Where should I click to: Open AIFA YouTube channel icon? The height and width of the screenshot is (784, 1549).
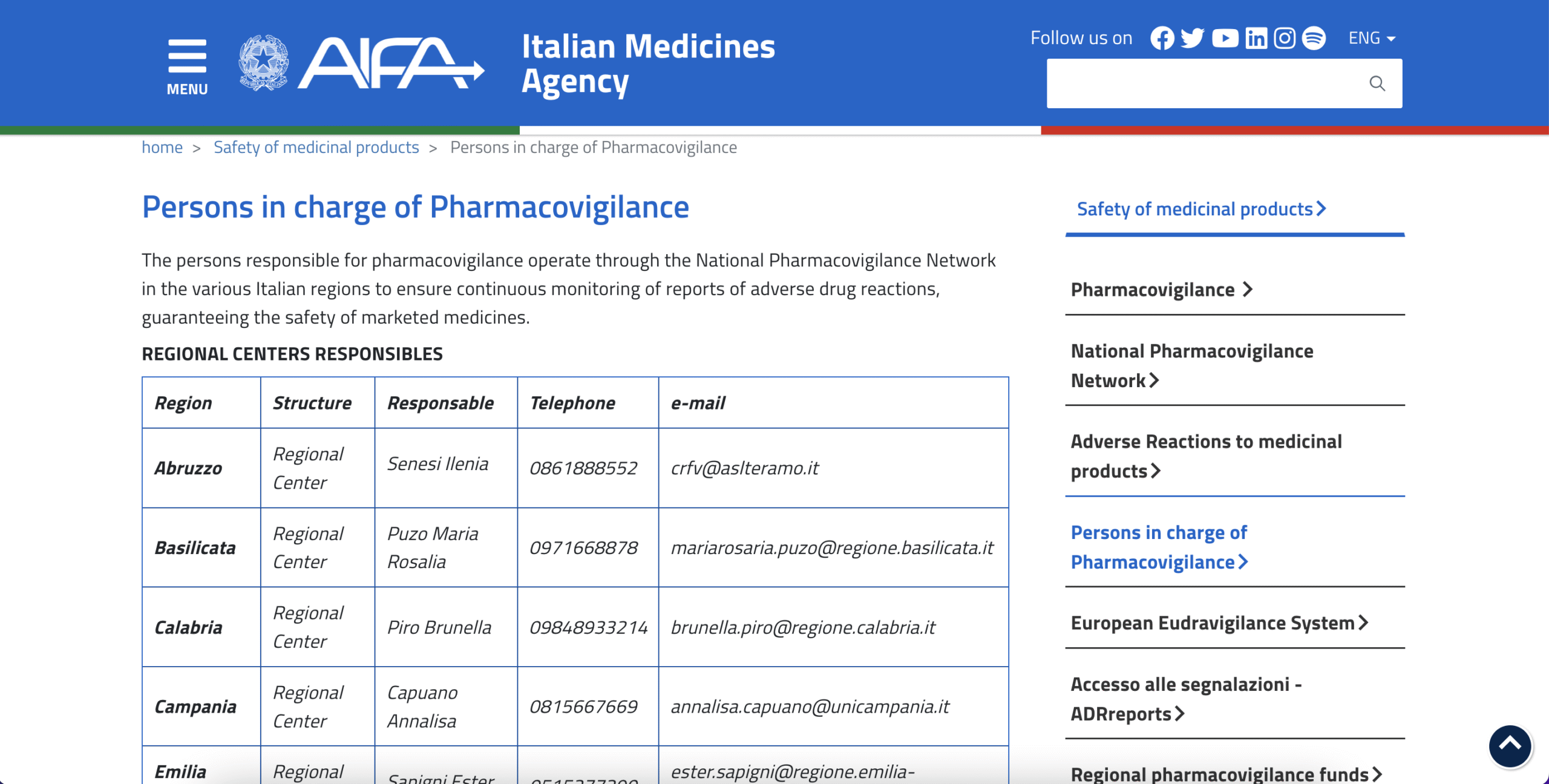(1225, 38)
